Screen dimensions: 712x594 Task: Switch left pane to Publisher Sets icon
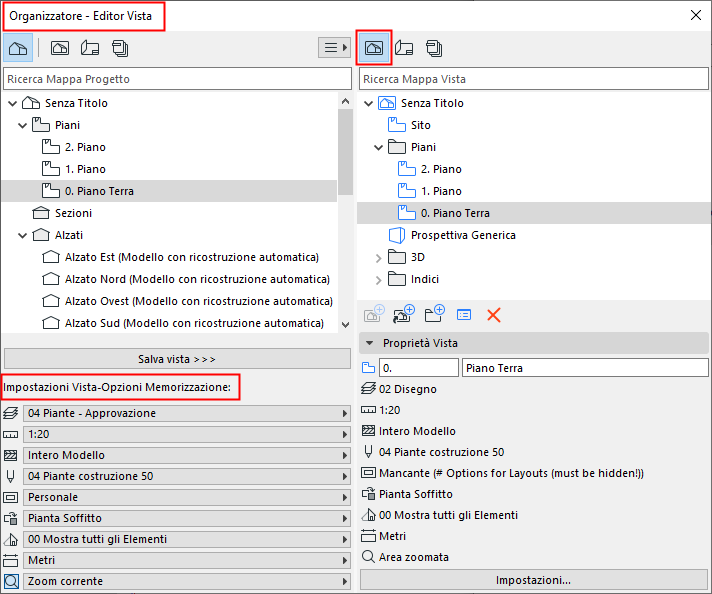click(120, 48)
